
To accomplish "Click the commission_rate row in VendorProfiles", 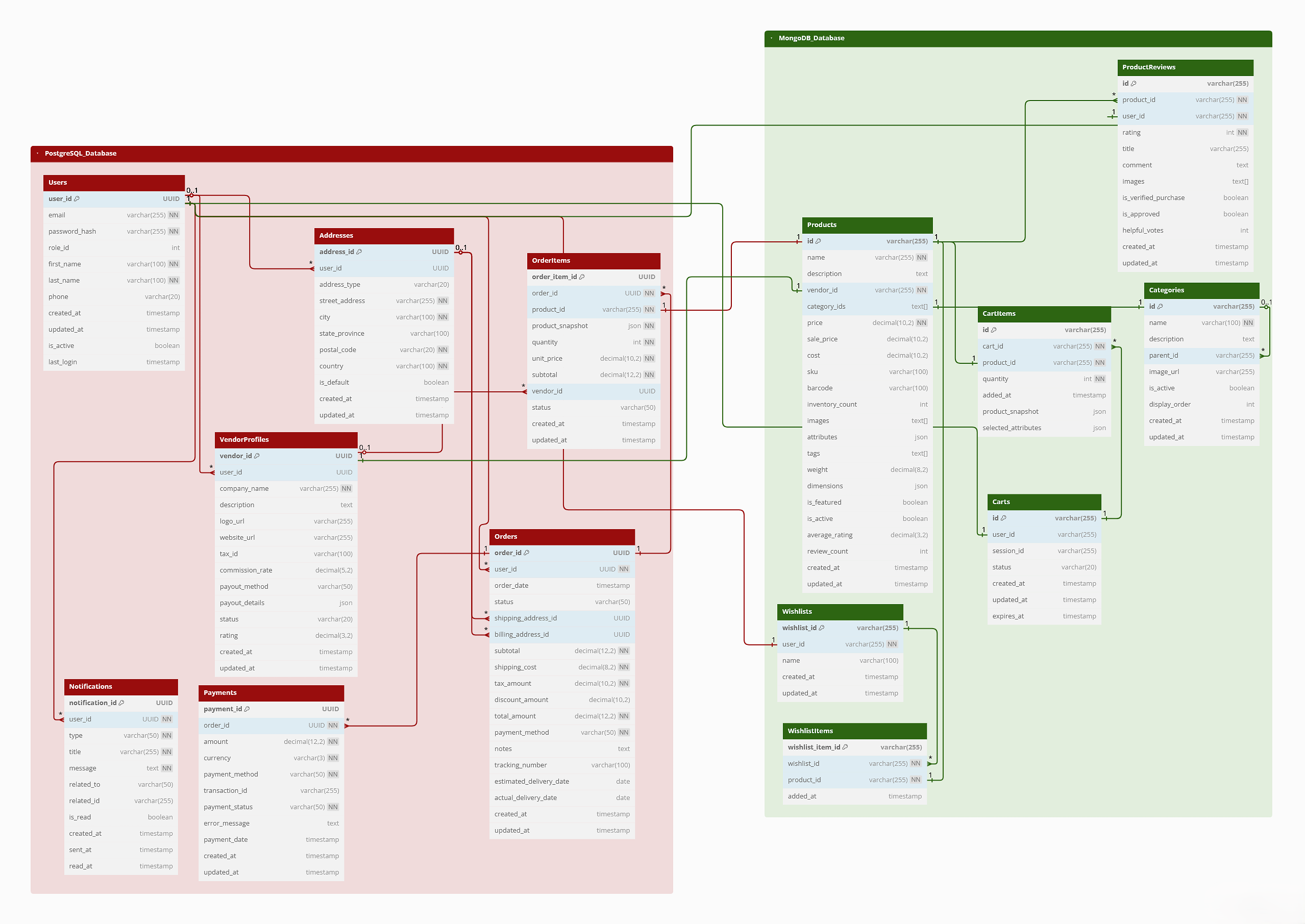I will click(286, 570).
